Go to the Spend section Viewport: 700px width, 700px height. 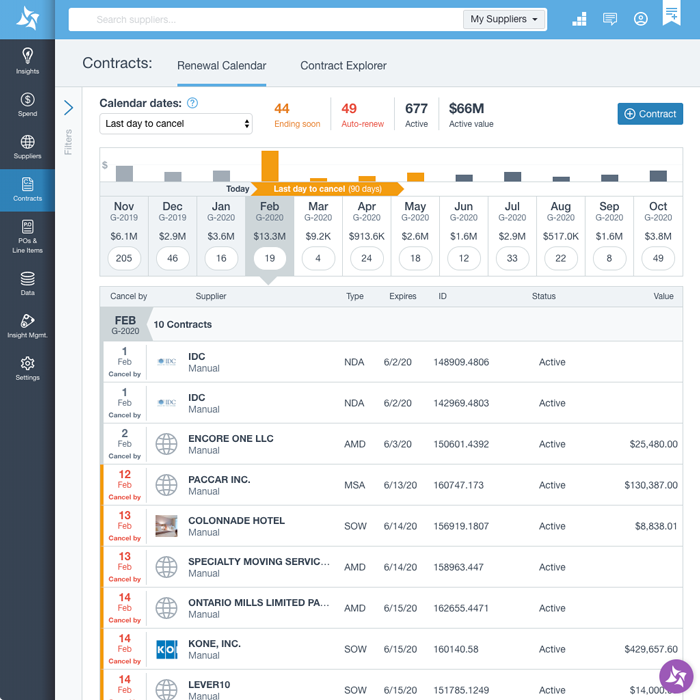coord(27,104)
